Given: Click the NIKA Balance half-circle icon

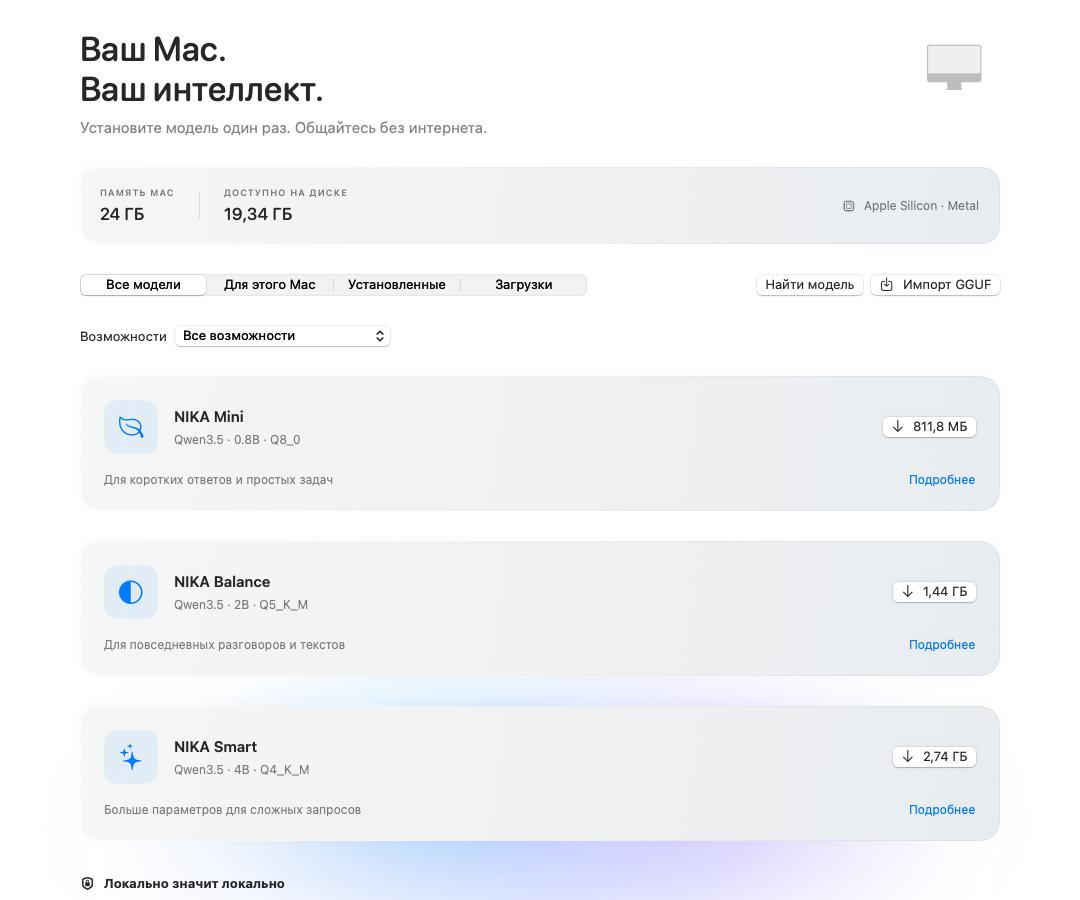Looking at the screenshot, I should [131, 592].
